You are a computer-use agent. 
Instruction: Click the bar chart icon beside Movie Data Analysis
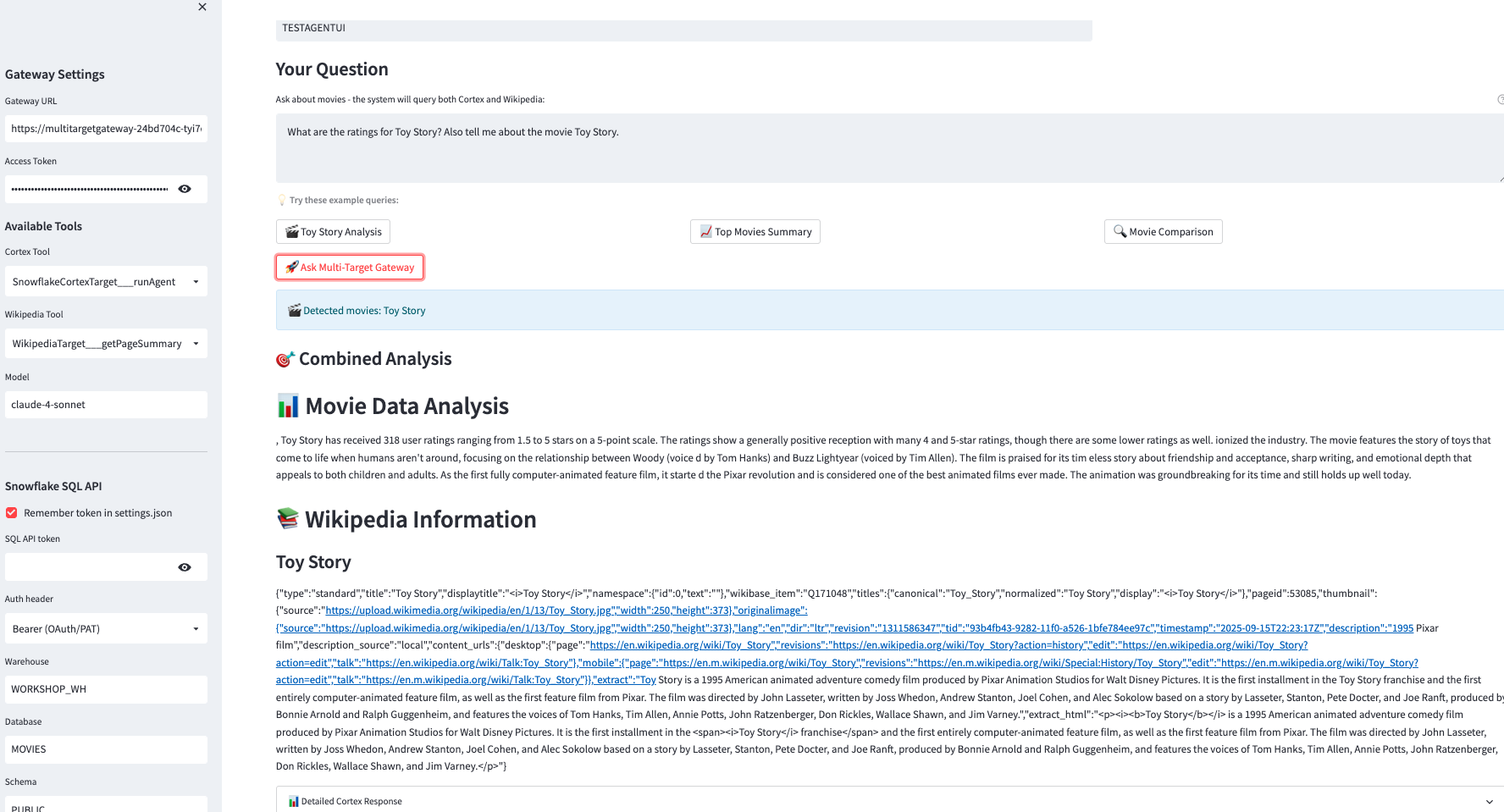pyautogui.click(x=288, y=406)
